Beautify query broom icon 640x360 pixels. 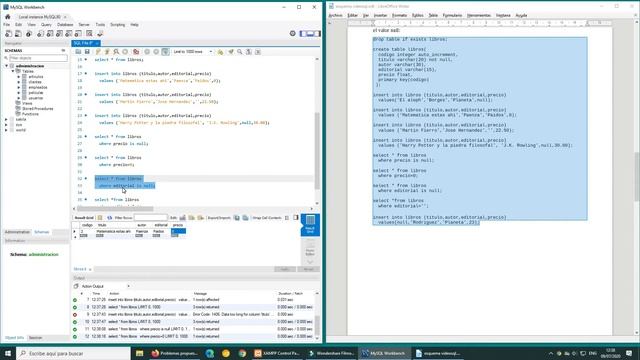(x=231, y=52)
